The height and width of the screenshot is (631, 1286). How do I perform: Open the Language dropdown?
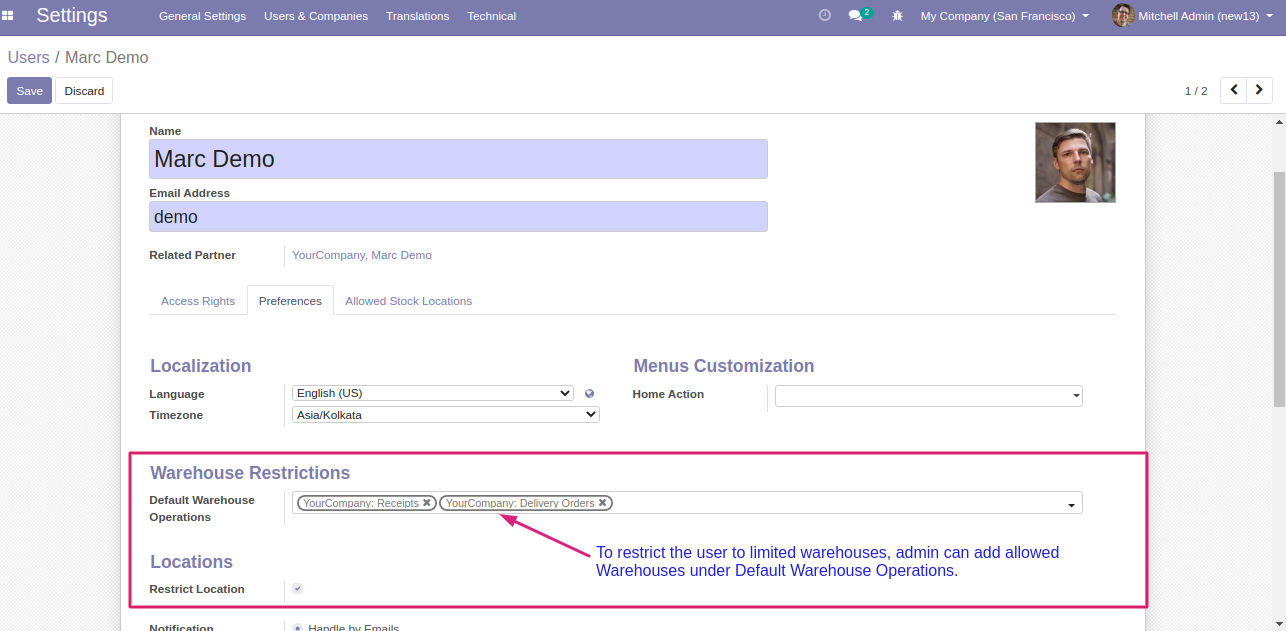(x=432, y=394)
